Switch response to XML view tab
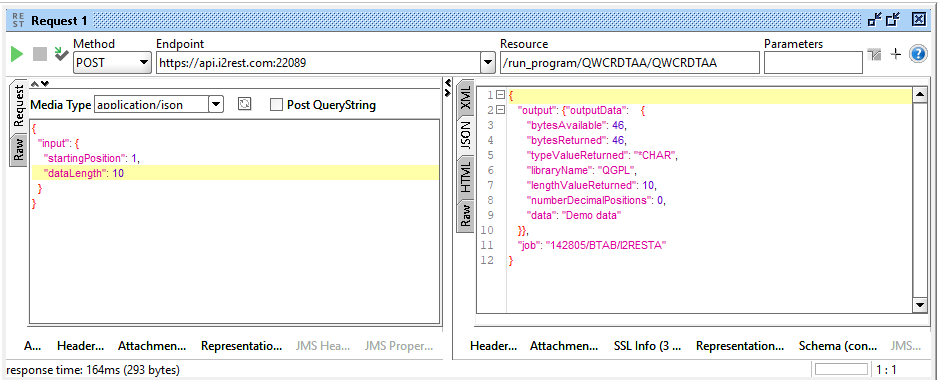 (x=465, y=98)
